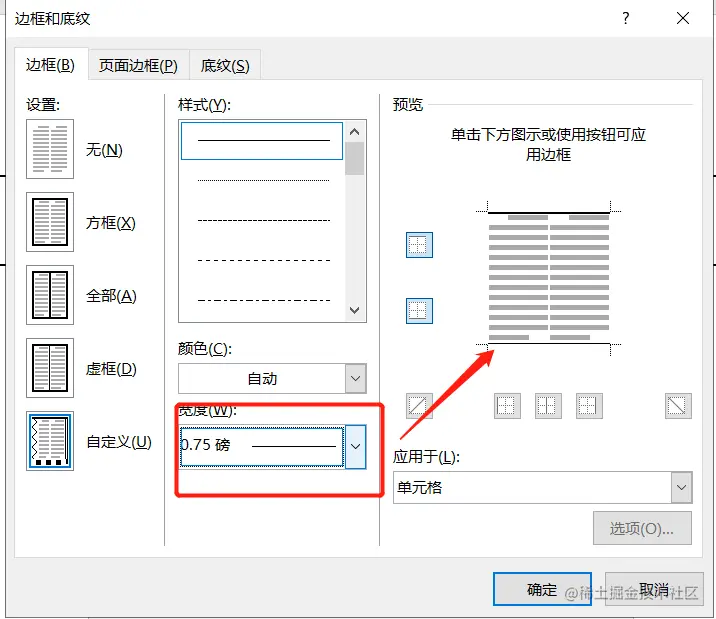Image resolution: width=716 pixels, height=619 pixels.
Task: Click the 取消 button
Action: click(x=654, y=589)
